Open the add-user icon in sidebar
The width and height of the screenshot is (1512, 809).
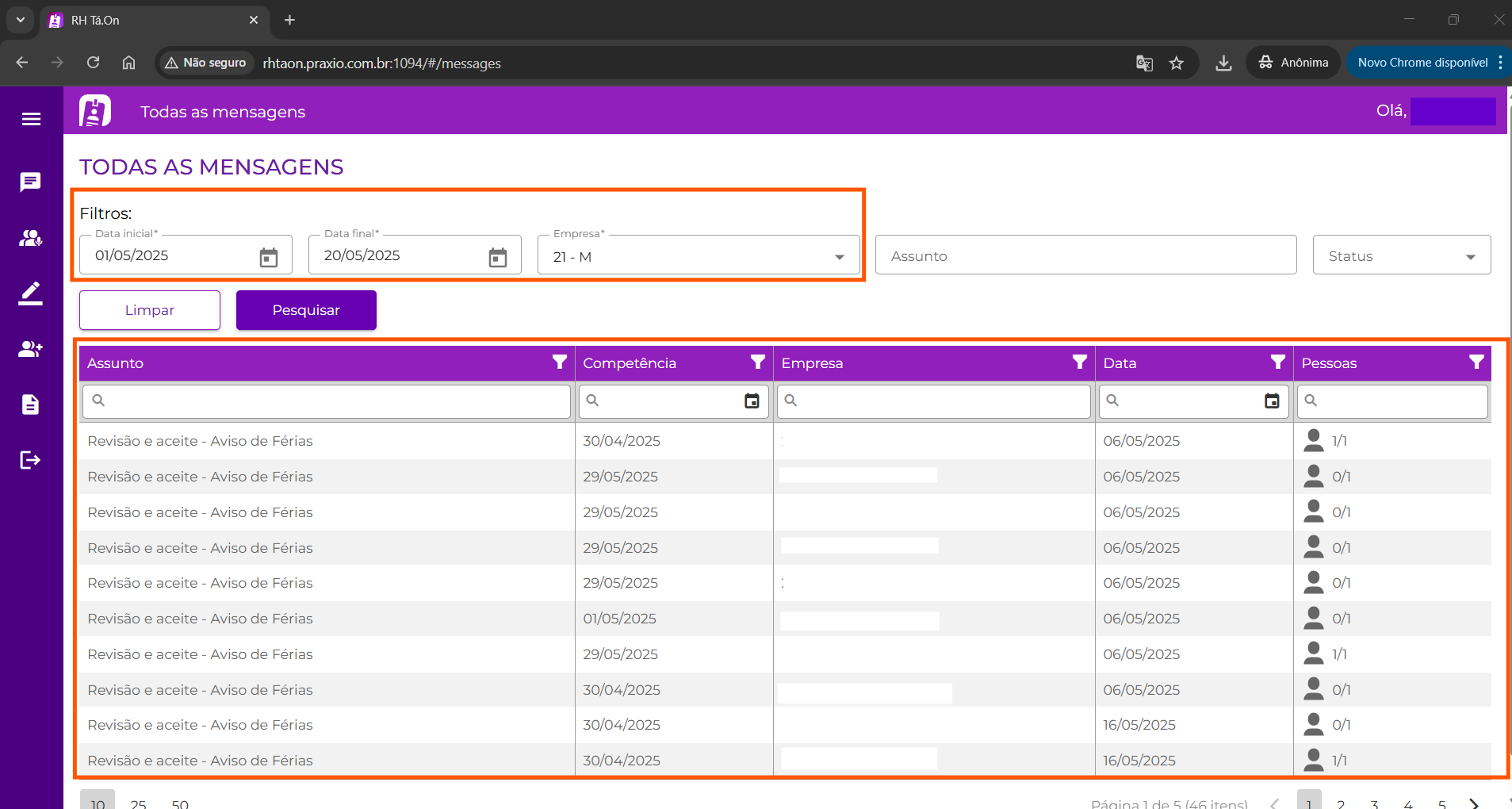[31, 349]
